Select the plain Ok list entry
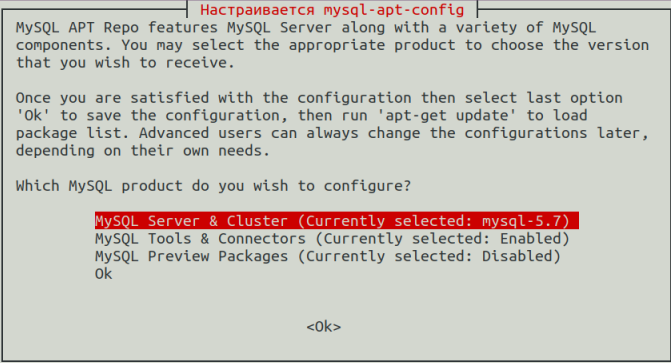 (104, 274)
